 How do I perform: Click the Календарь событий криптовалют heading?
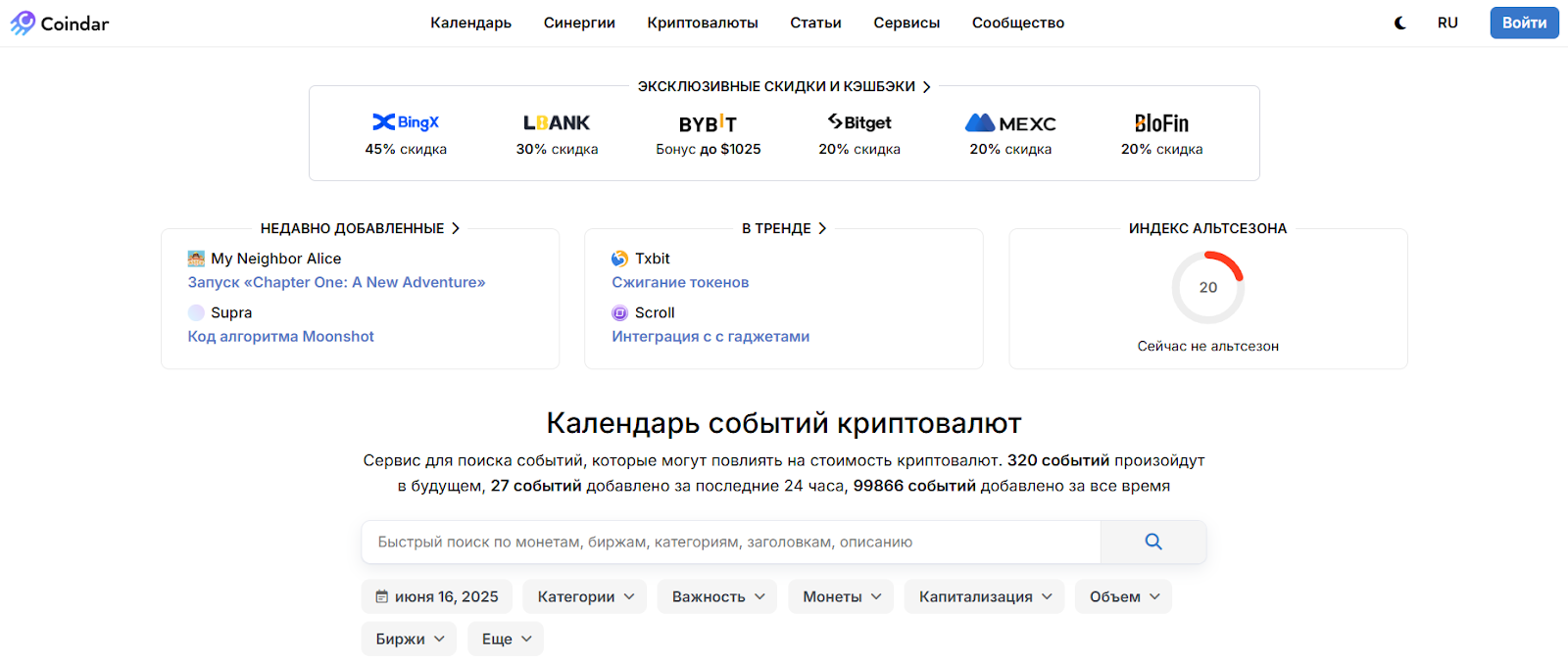784,423
